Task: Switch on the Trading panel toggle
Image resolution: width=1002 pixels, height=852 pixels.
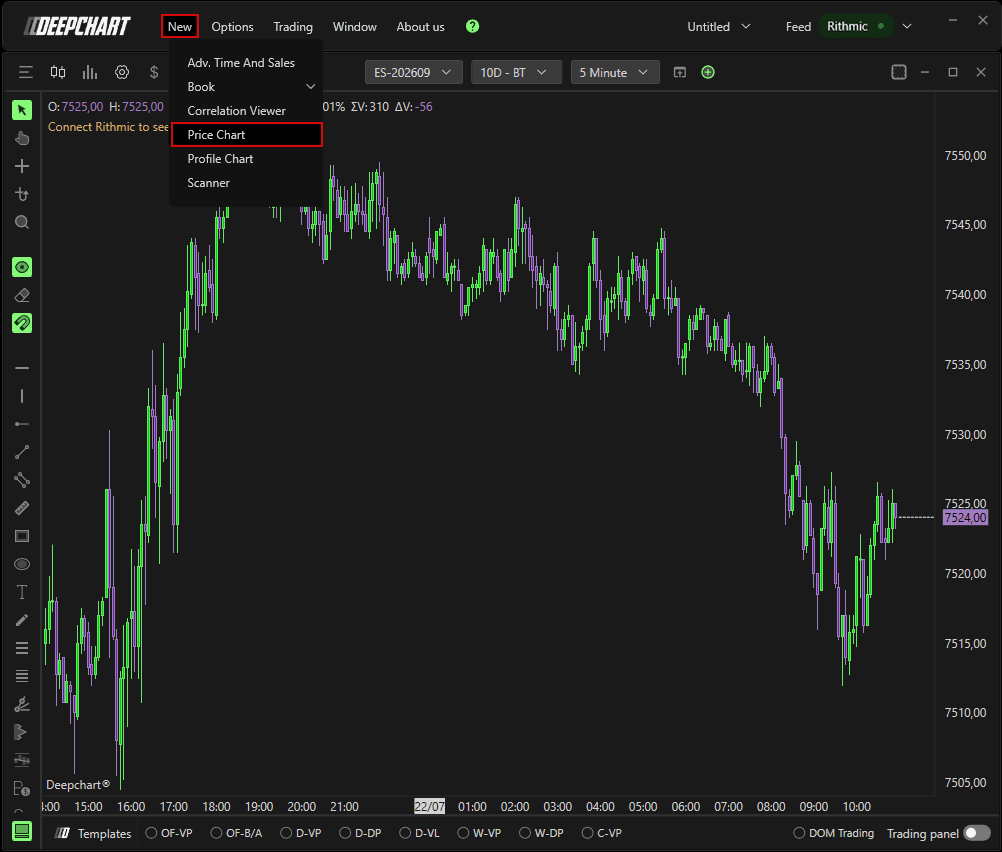Action: [977, 833]
